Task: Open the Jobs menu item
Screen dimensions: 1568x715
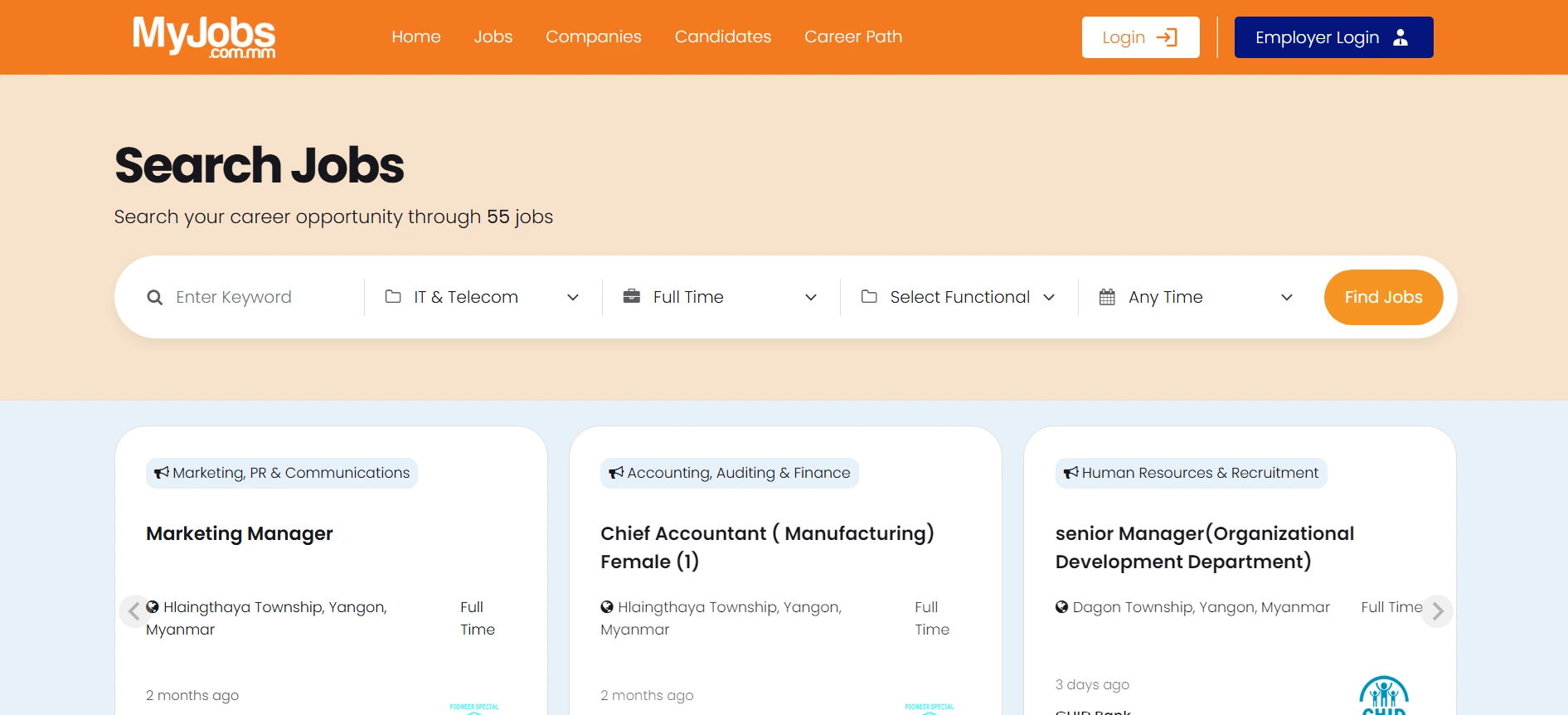Action: click(x=493, y=36)
